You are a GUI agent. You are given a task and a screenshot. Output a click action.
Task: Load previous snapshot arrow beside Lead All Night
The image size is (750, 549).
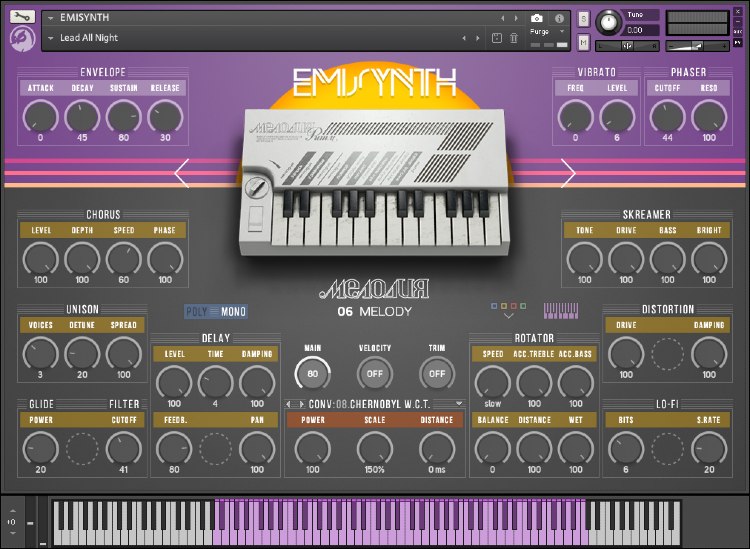[x=464, y=38]
